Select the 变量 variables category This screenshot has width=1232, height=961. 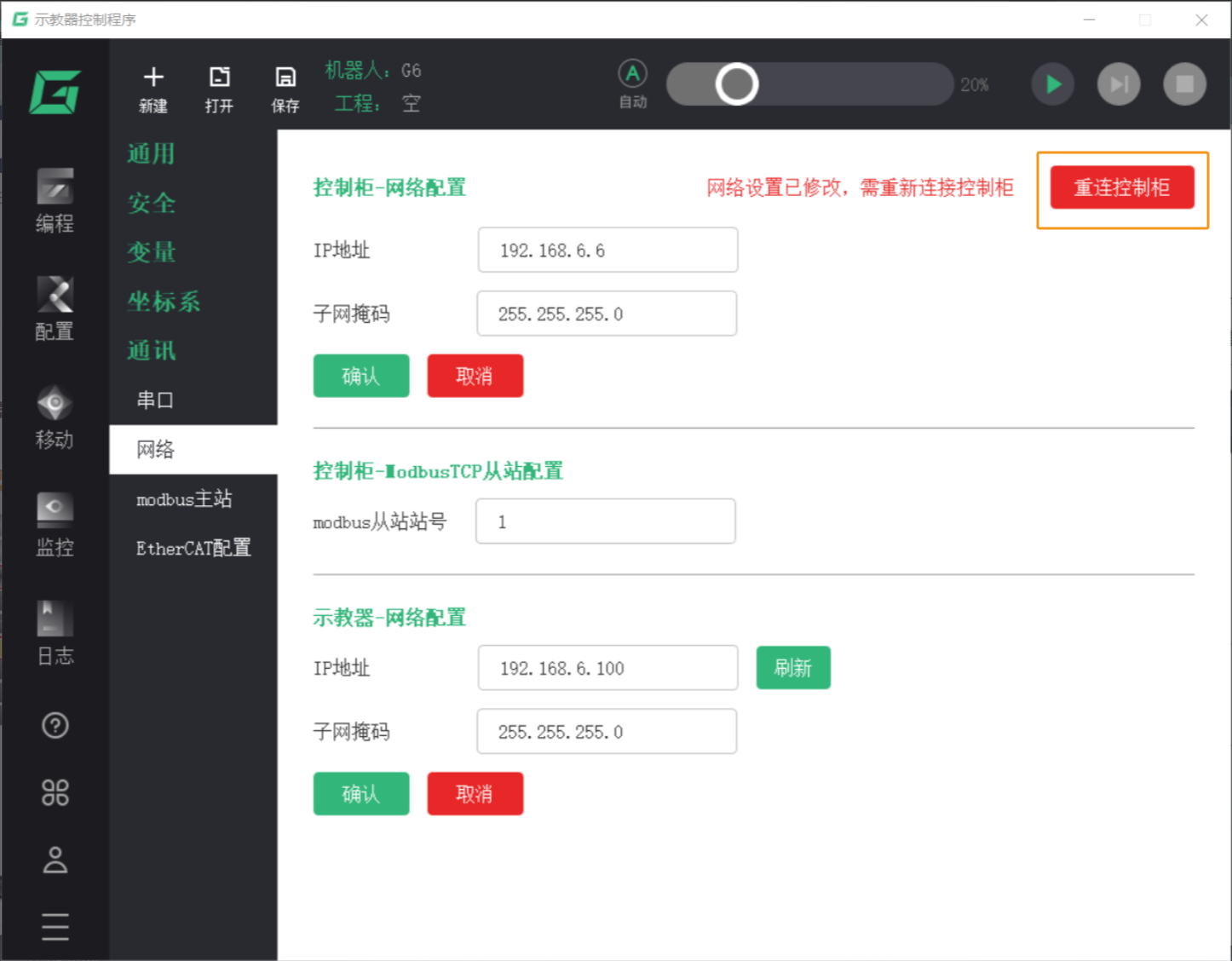[152, 252]
